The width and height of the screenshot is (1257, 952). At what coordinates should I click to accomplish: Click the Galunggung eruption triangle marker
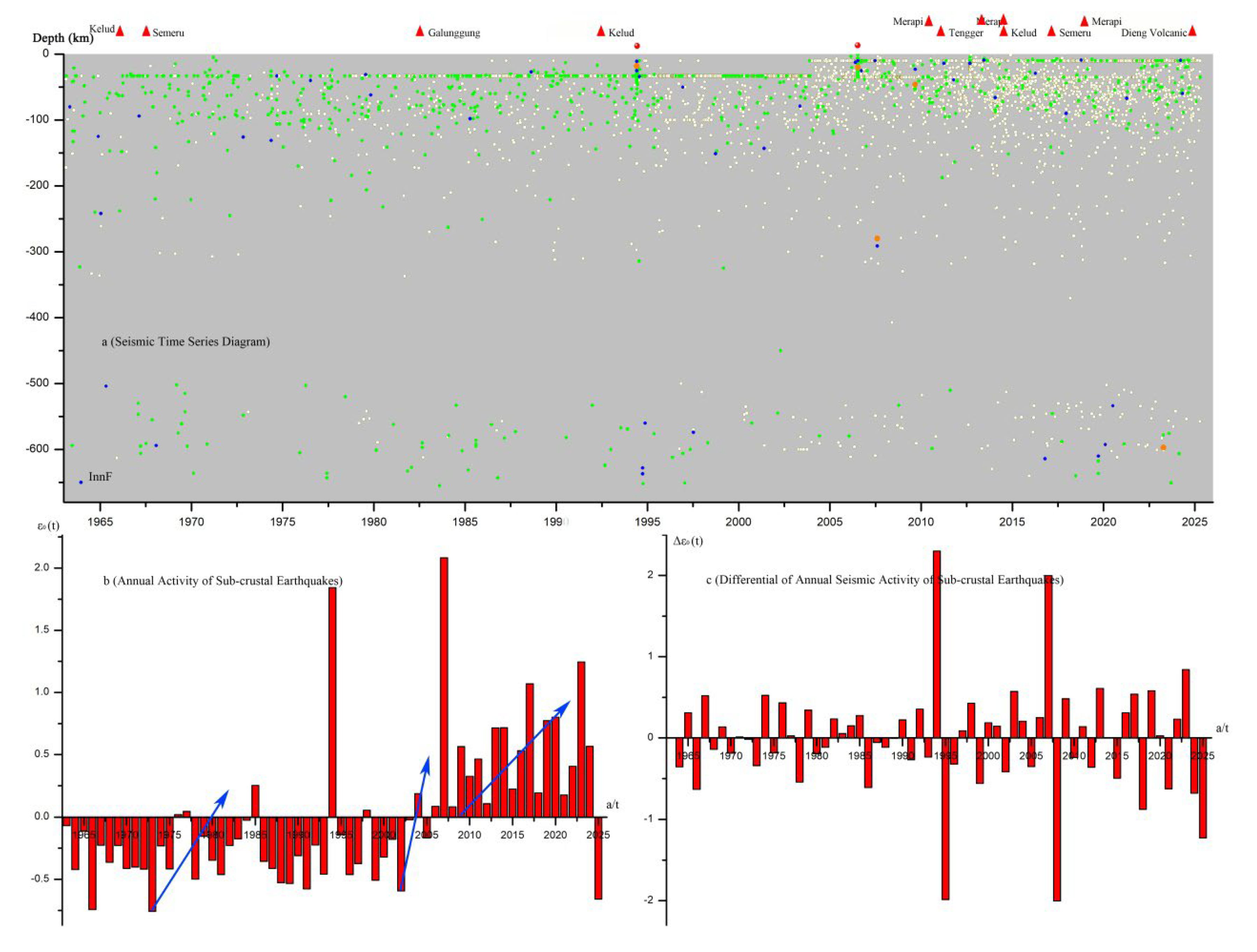click(419, 32)
